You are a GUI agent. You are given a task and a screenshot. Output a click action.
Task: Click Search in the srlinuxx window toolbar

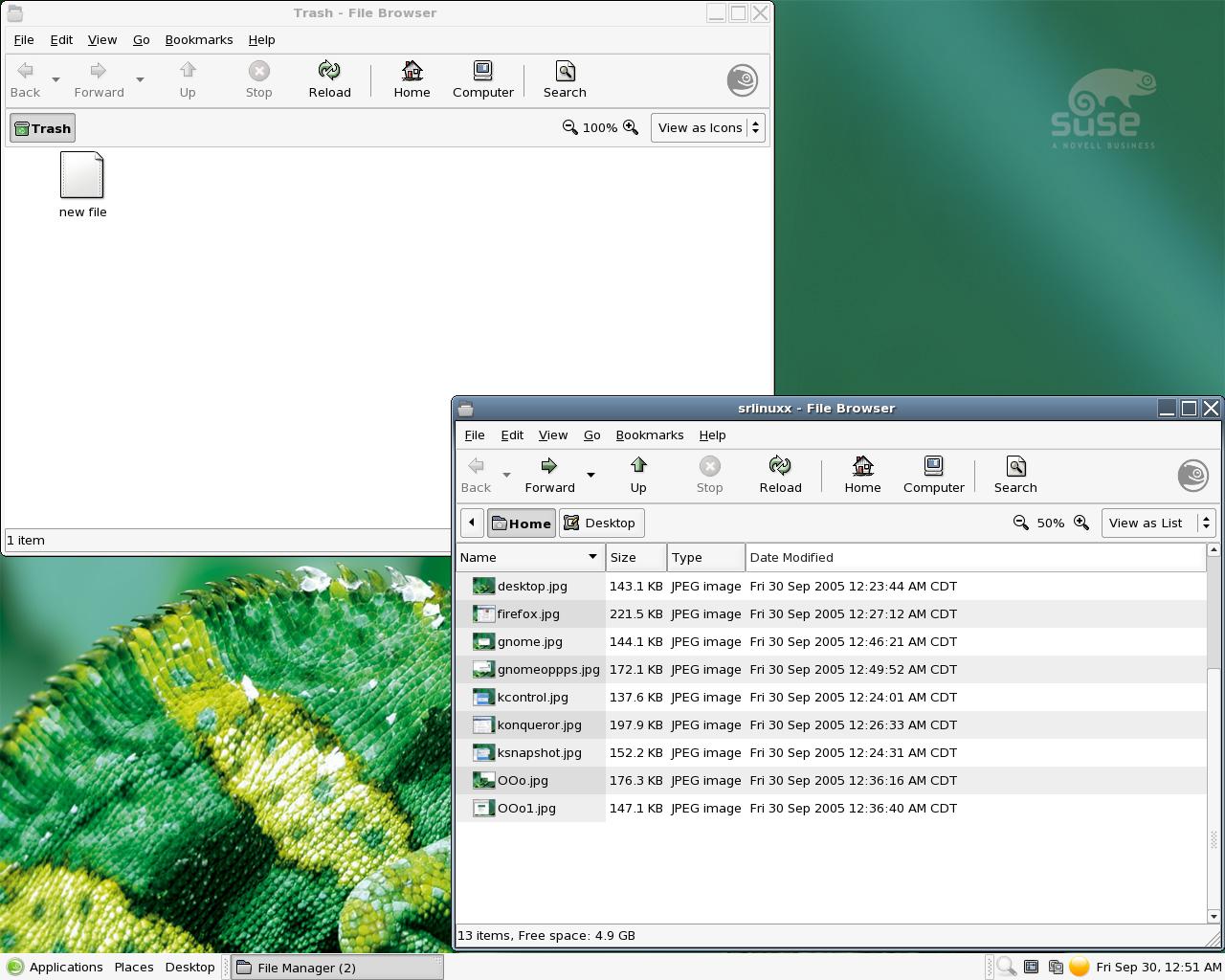pyautogui.click(x=1015, y=475)
